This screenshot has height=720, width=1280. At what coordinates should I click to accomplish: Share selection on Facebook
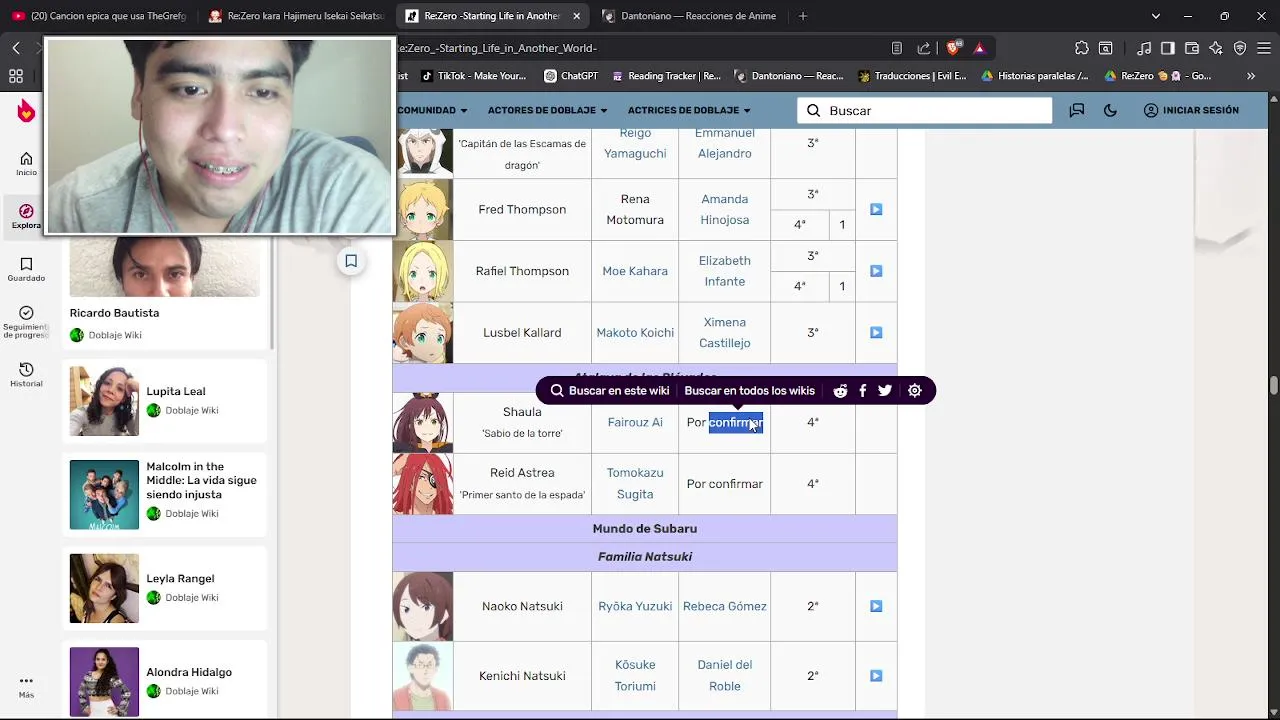(863, 391)
